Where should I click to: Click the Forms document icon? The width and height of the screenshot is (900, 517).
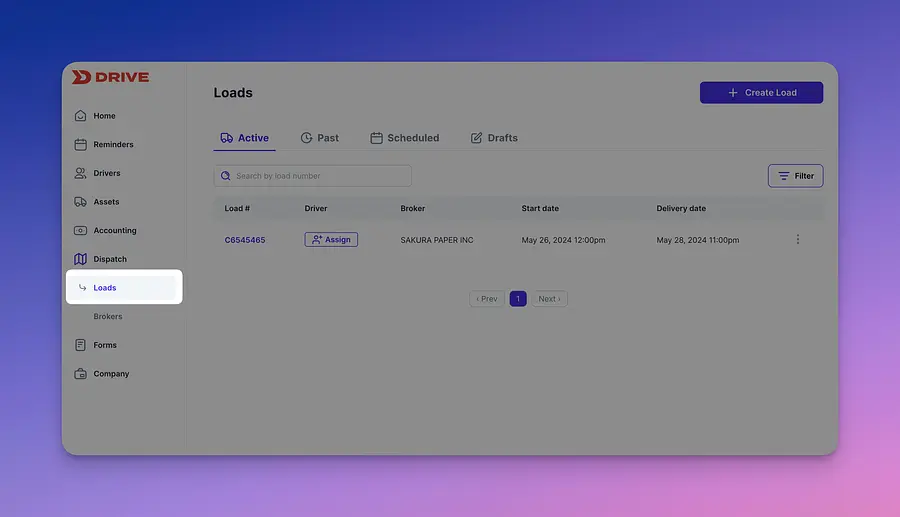(x=80, y=345)
